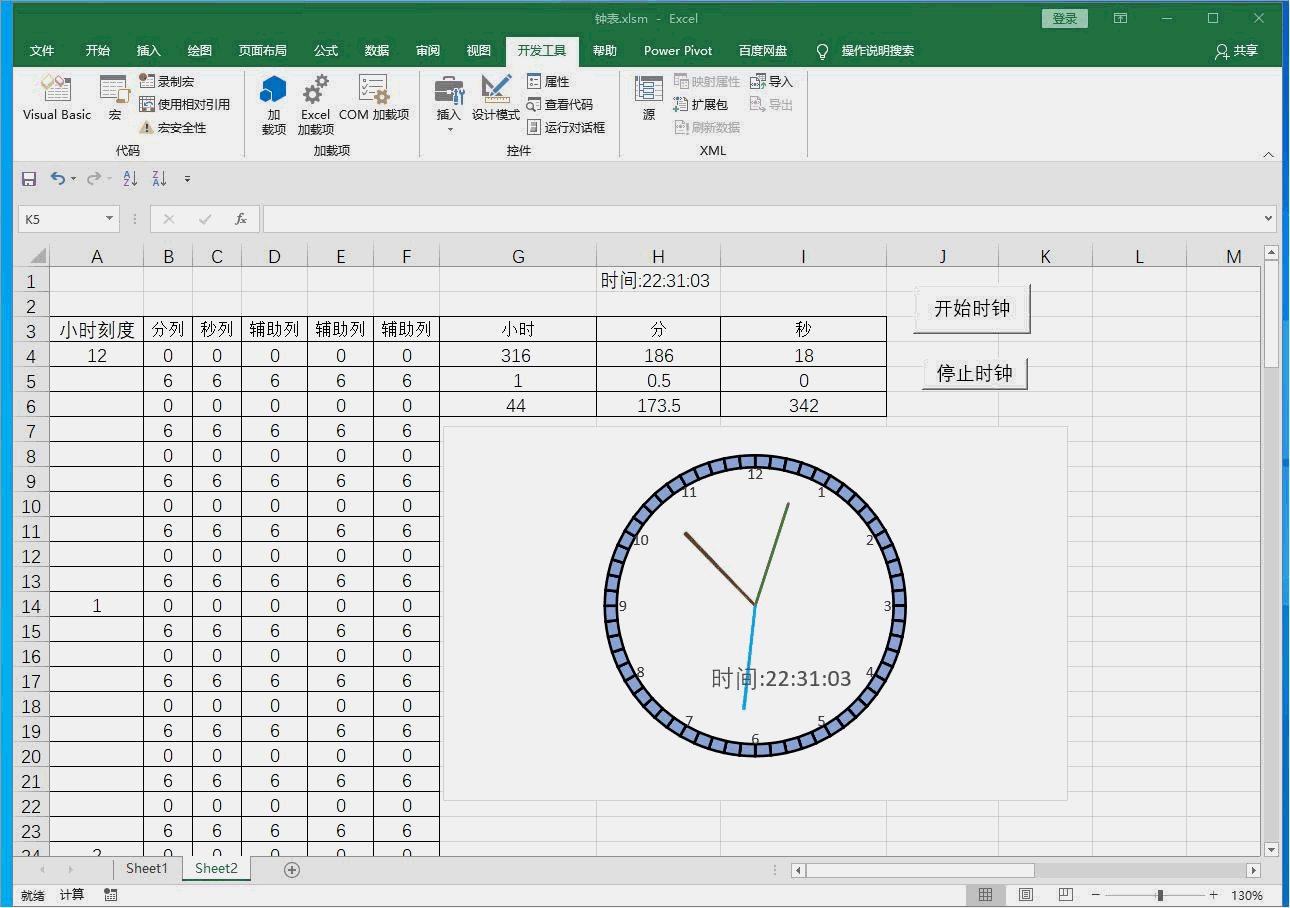Click the 登录 sign-in button
The image size is (1290, 908).
(1065, 19)
